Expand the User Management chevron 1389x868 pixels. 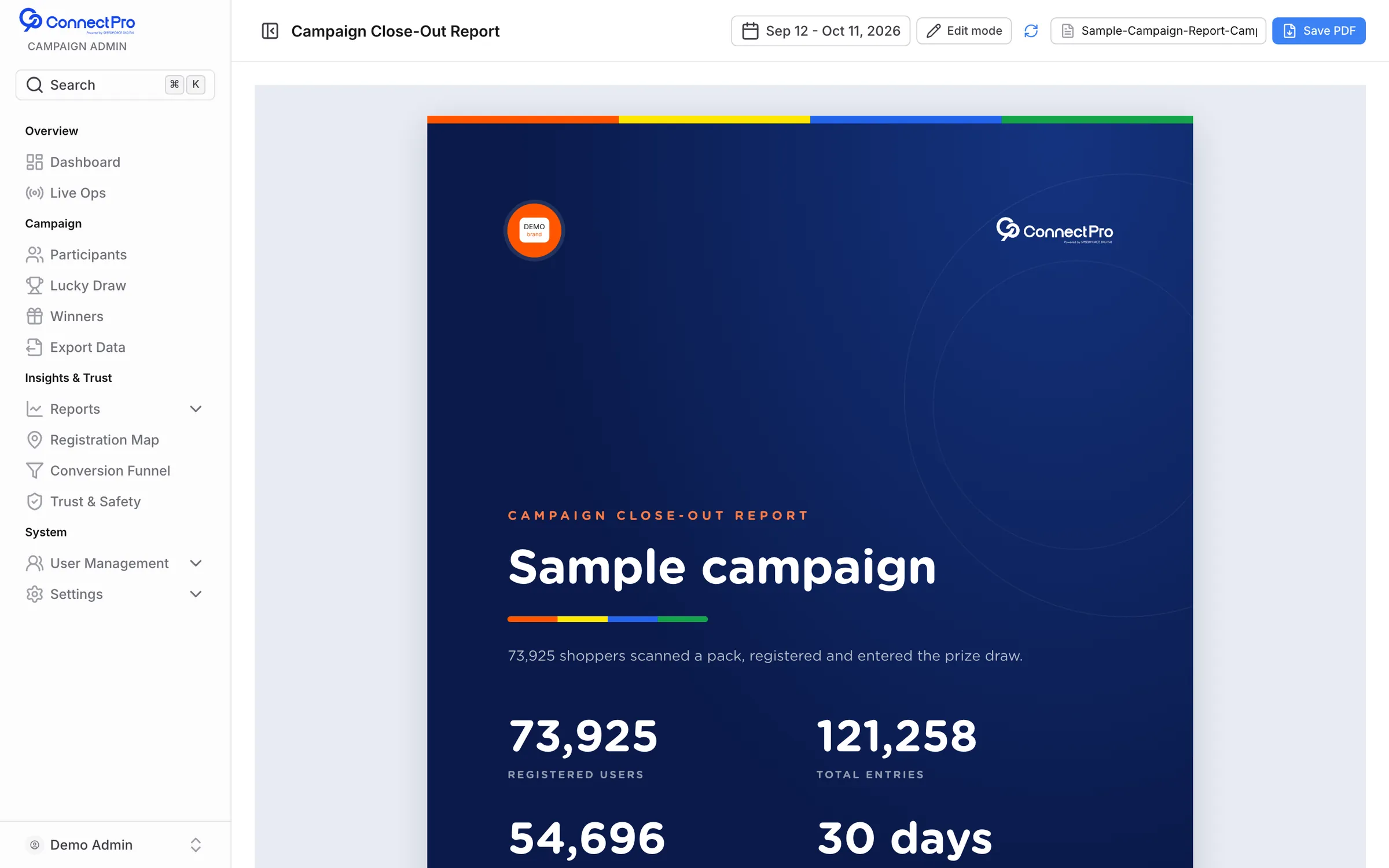(x=196, y=563)
